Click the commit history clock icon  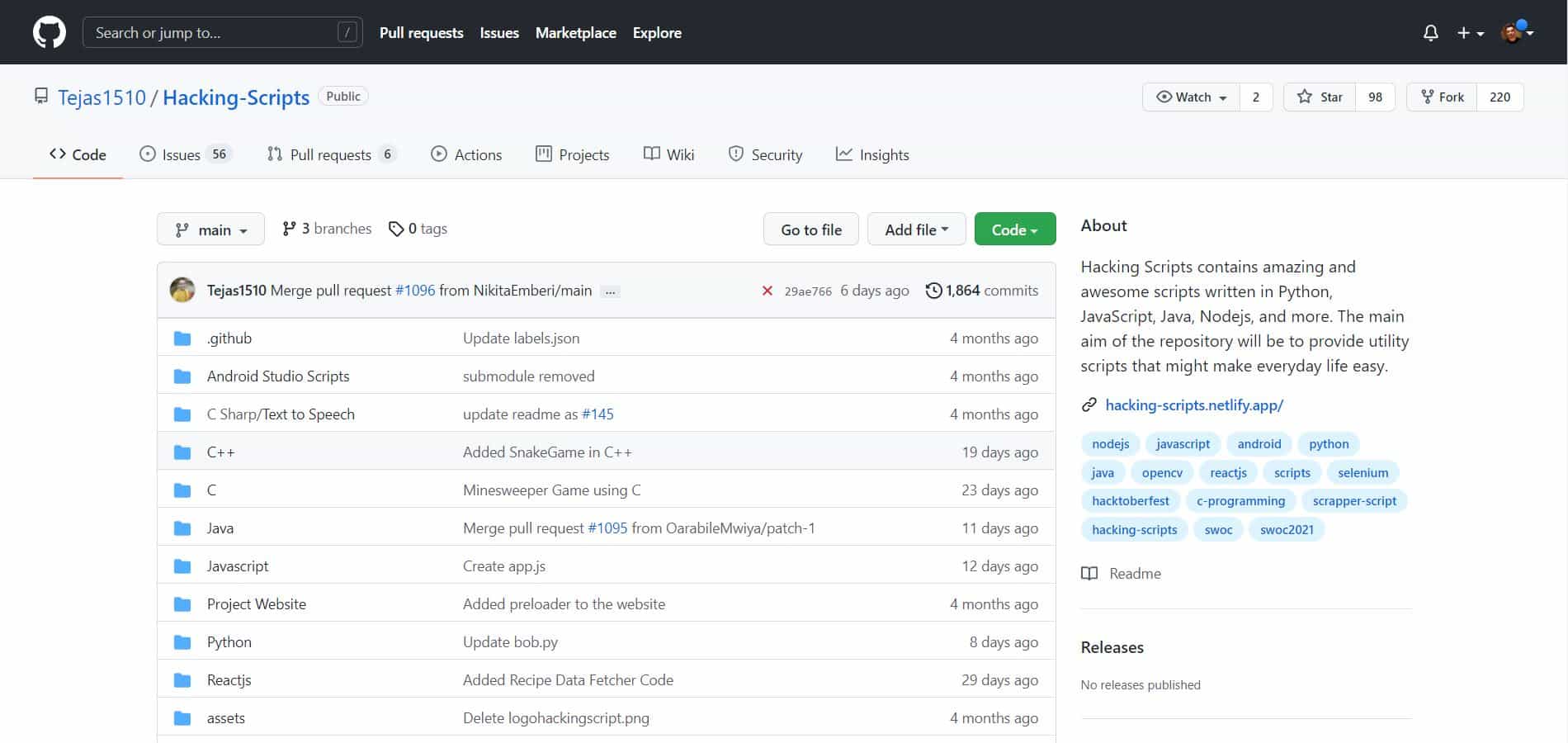pyautogui.click(x=933, y=291)
